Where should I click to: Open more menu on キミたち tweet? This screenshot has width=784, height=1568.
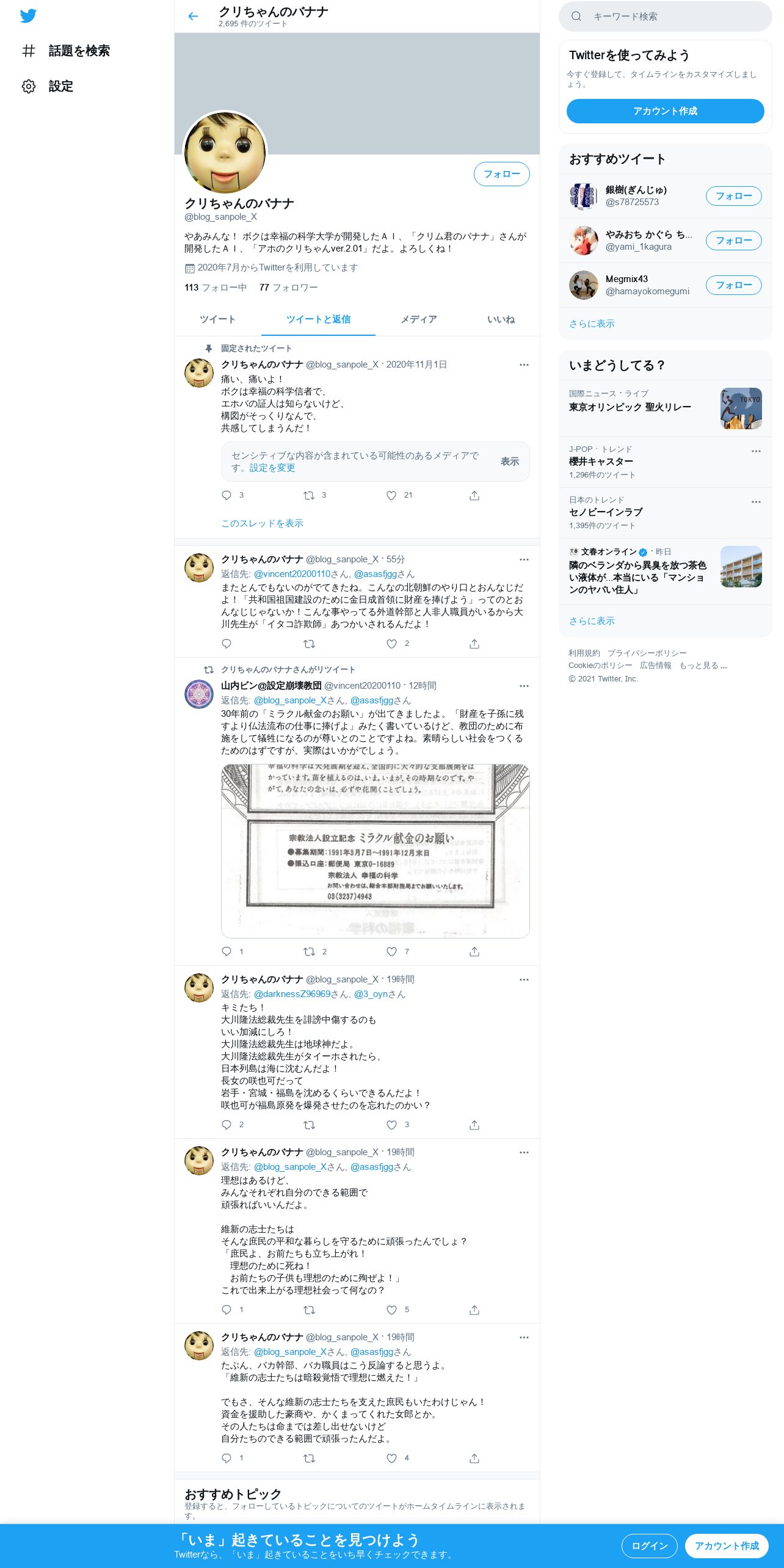click(524, 979)
